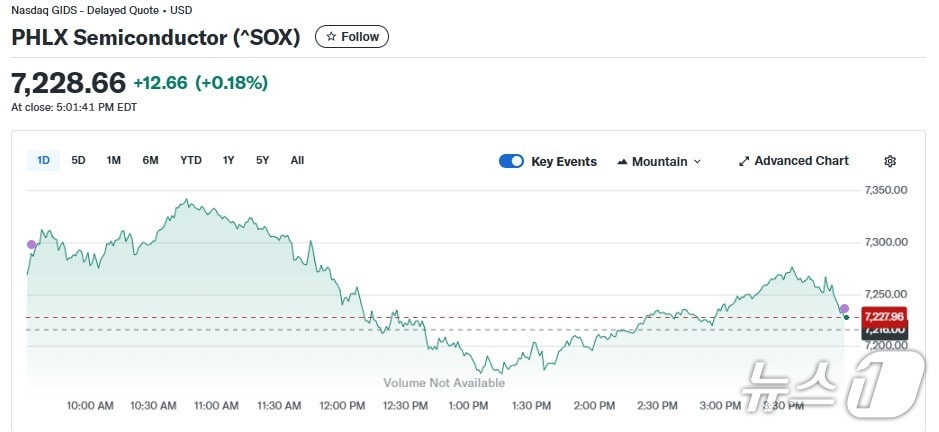The height and width of the screenshot is (432, 939).
Task: Click the purple key event marker at market open
Action: (x=31, y=244)
